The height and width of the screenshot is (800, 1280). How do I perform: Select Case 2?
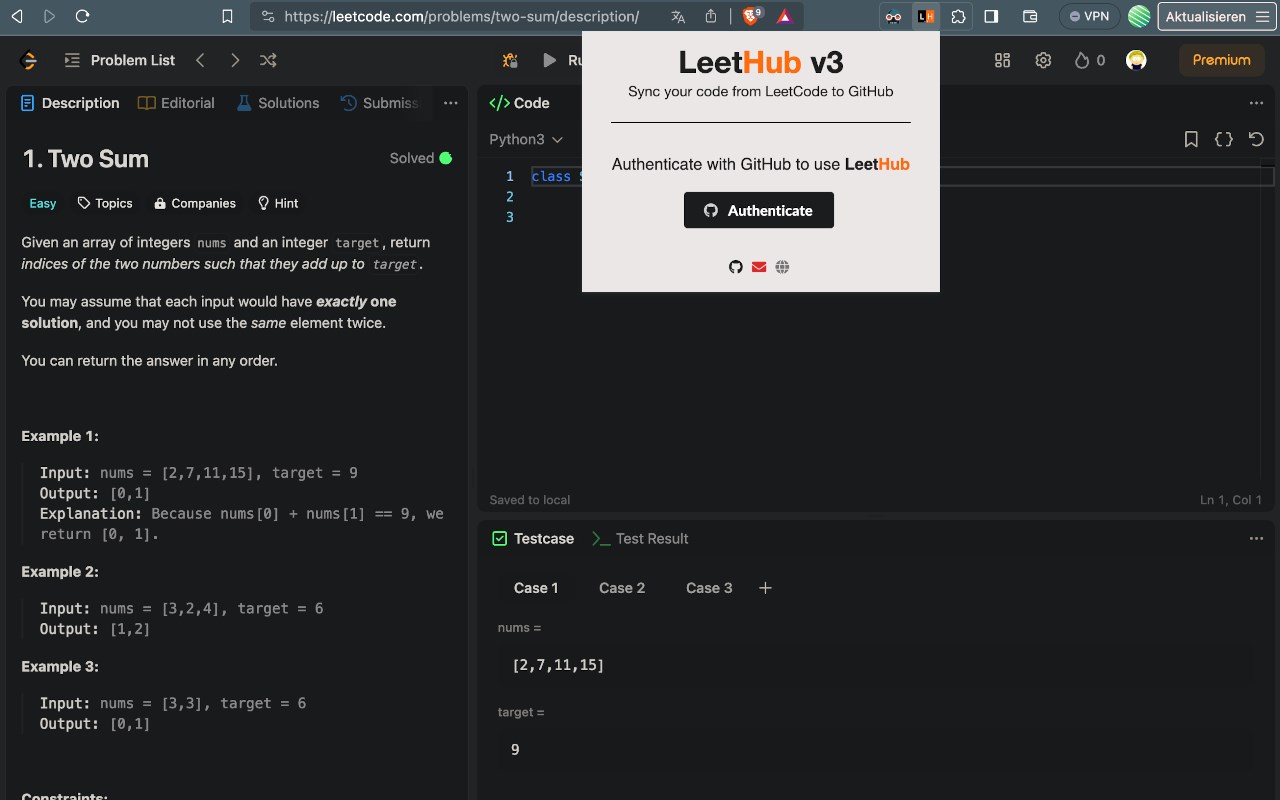coord(622,588)
